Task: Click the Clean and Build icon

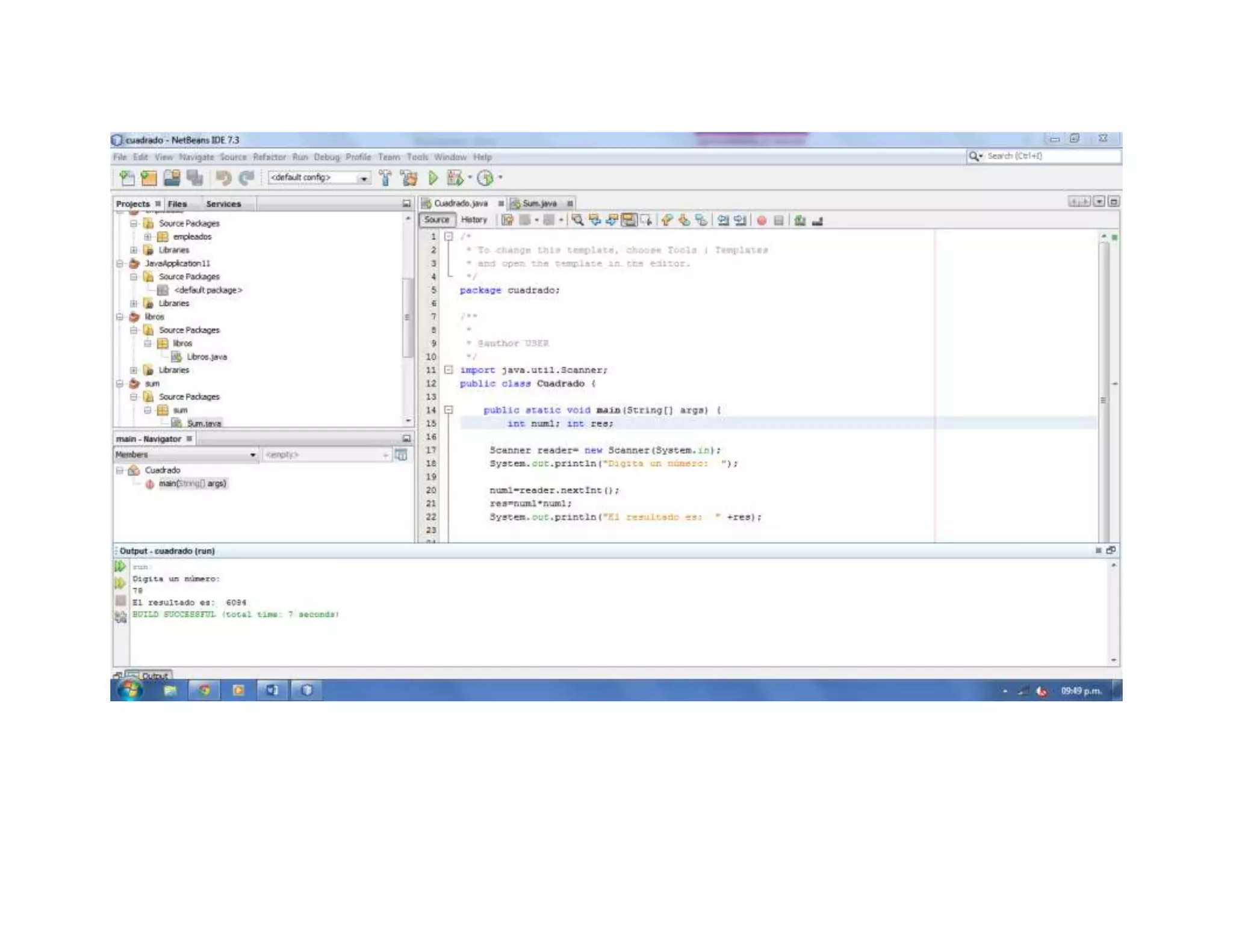Action: (409, 178)
